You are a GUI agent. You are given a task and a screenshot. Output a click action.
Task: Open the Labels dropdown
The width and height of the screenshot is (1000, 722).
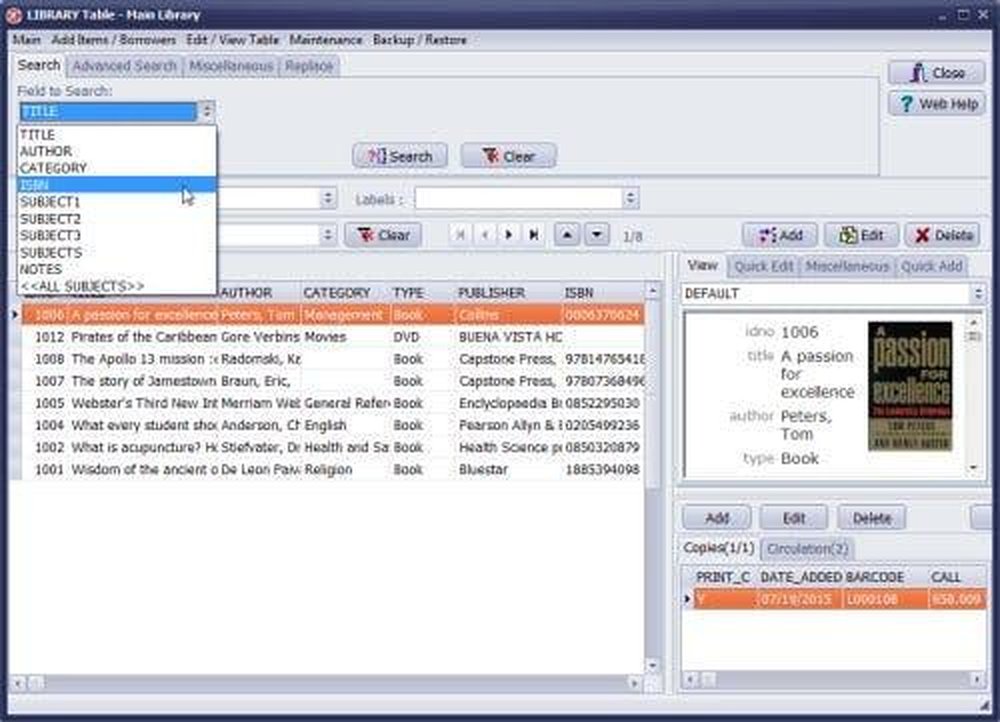[630, 198]
